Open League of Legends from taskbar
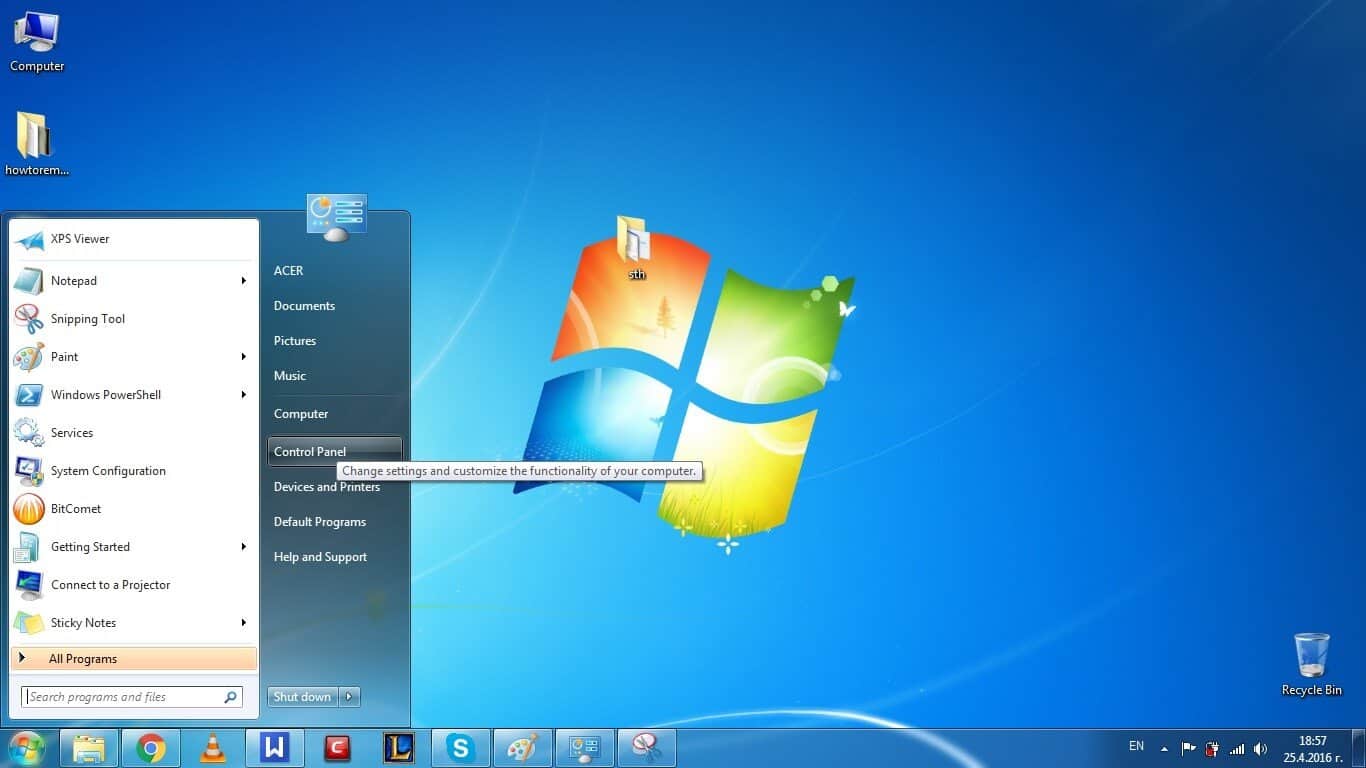The width and height of the screenshot is (1366, 768). [398, 748]
